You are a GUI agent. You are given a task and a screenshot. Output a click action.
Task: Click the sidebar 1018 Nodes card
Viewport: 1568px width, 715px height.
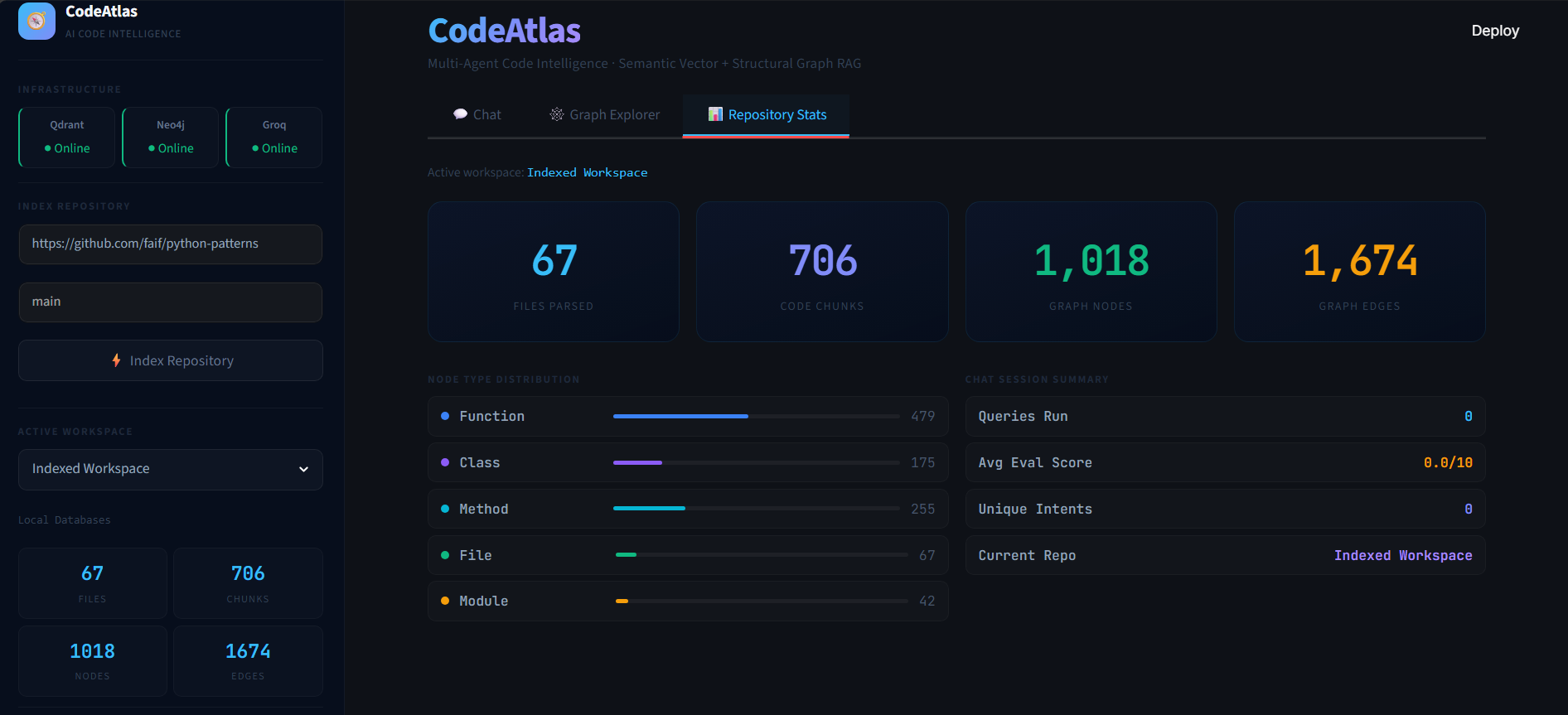[93, 661]
